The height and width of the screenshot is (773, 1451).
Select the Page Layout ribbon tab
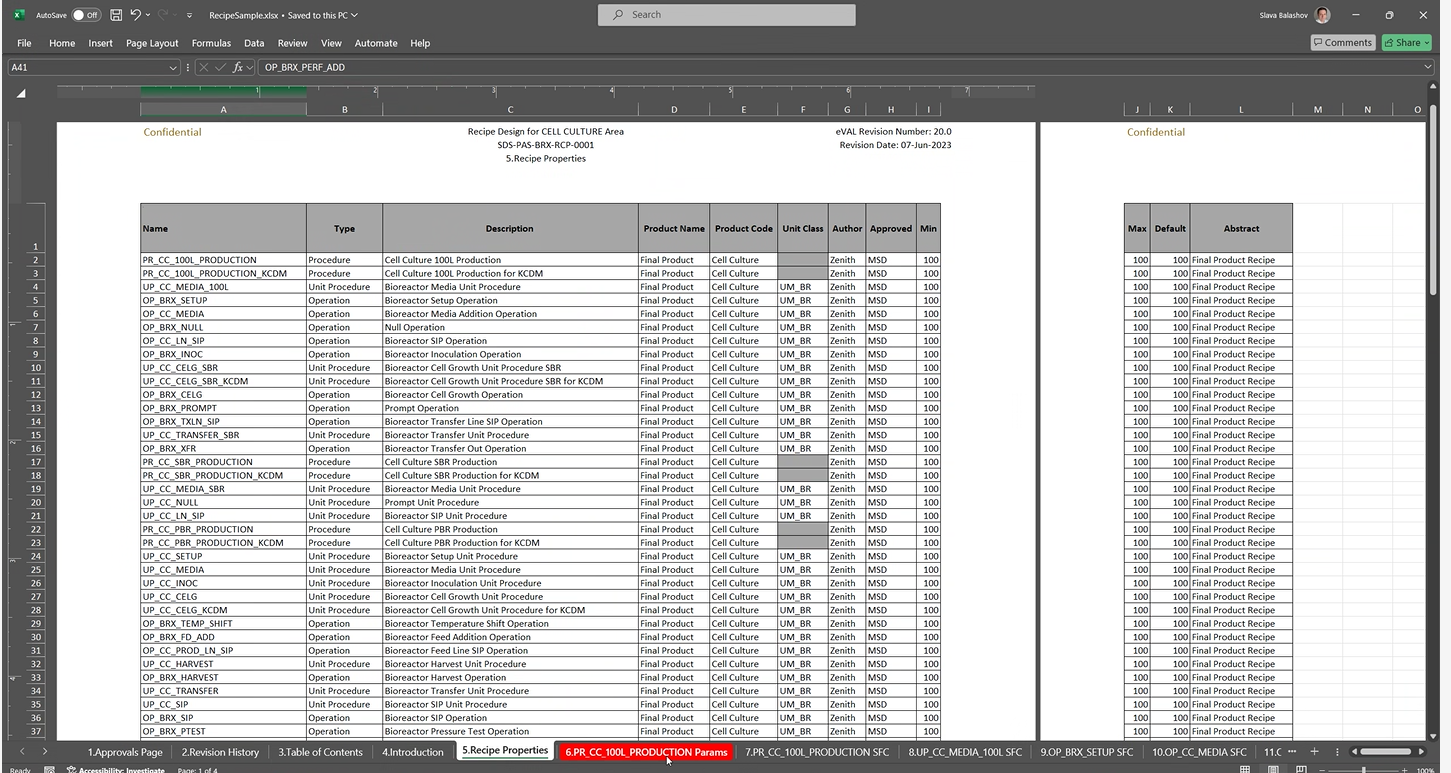coord(152,43)
